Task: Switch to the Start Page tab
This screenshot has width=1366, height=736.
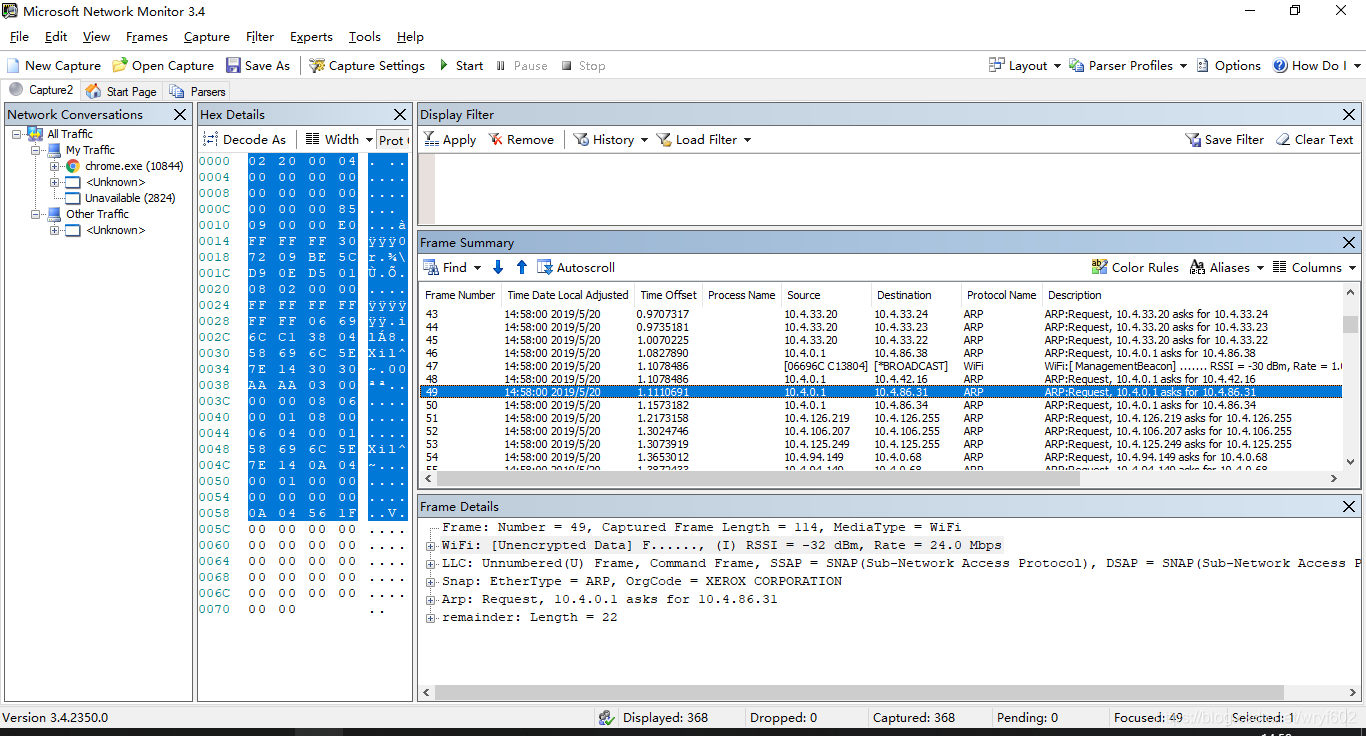Action: tap(122, 91)
